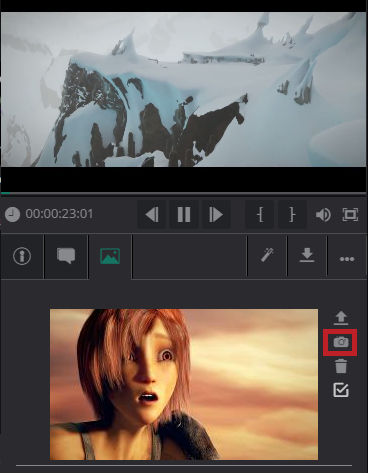Open the info tab

(x=22, y=256)
